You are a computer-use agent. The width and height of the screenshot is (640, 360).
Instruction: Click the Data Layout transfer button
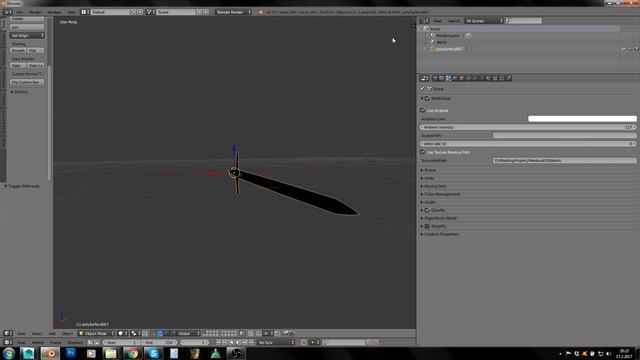click(36, 66)
